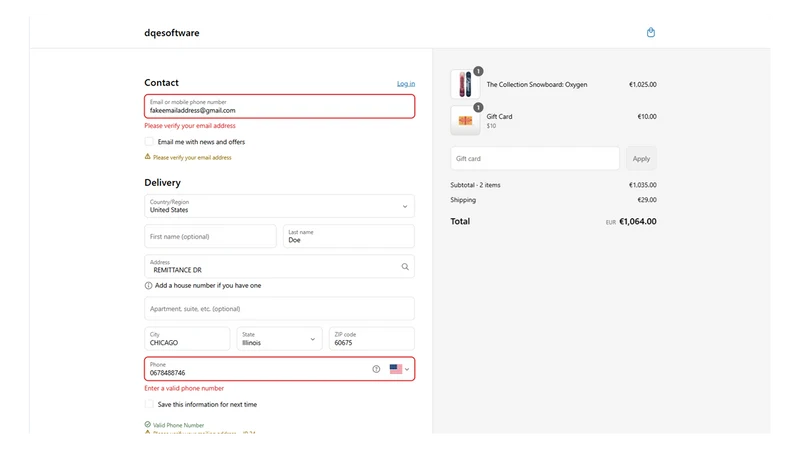This screenshot has height=450, width=800.
Task: Click the green check icon beside Valid Phone Number
Action: pos(147,424)
